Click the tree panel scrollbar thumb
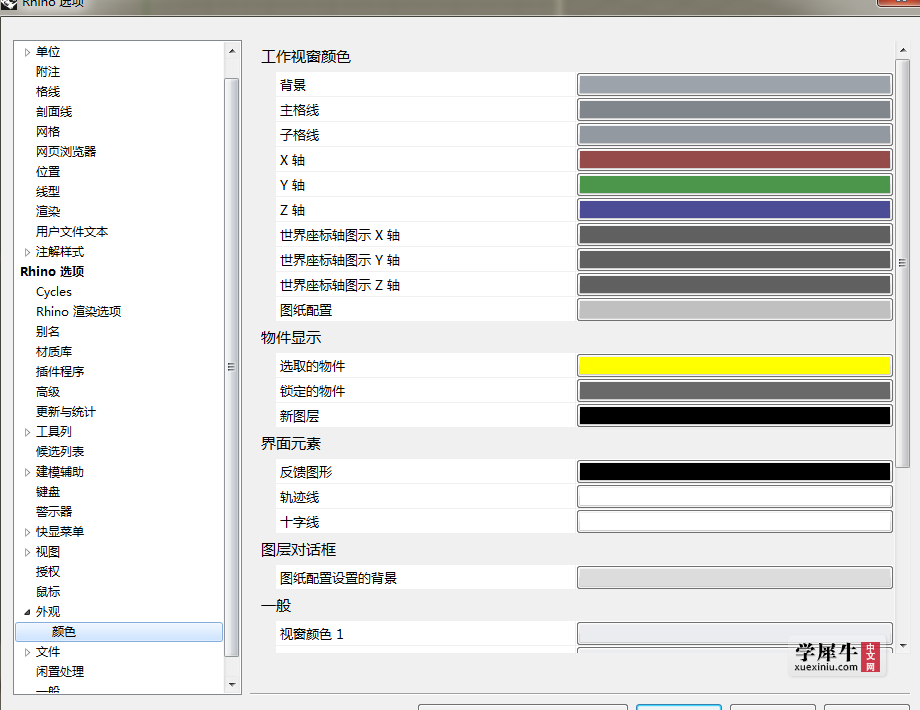Image resolution: width=920 pixels, height=710 pixels. [232, 367]
